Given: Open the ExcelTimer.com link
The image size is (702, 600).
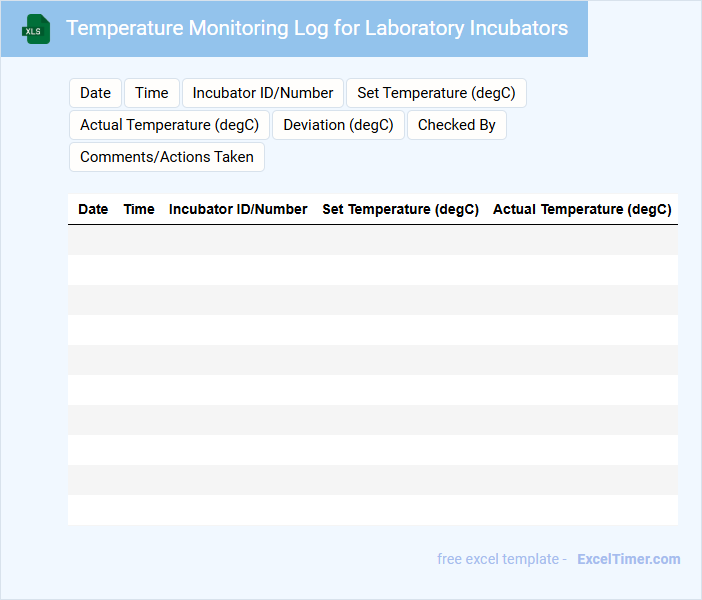Looking at the screenshot, I should pyautogui.click(x=628, y=559).
